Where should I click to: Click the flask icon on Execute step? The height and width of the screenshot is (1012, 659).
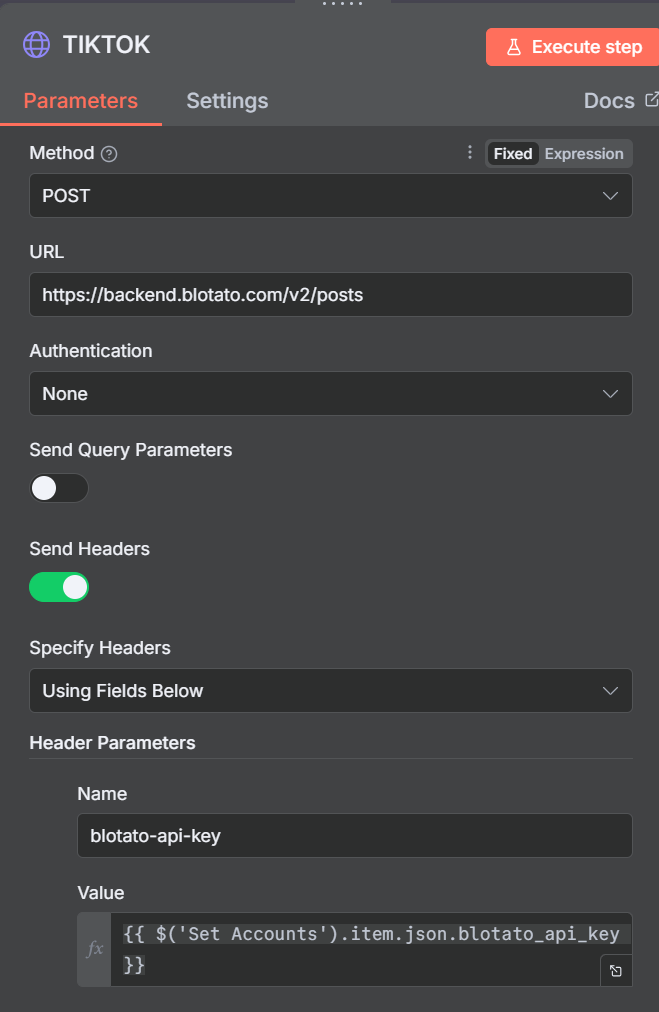pyautogui.click(x=514, y=47)
